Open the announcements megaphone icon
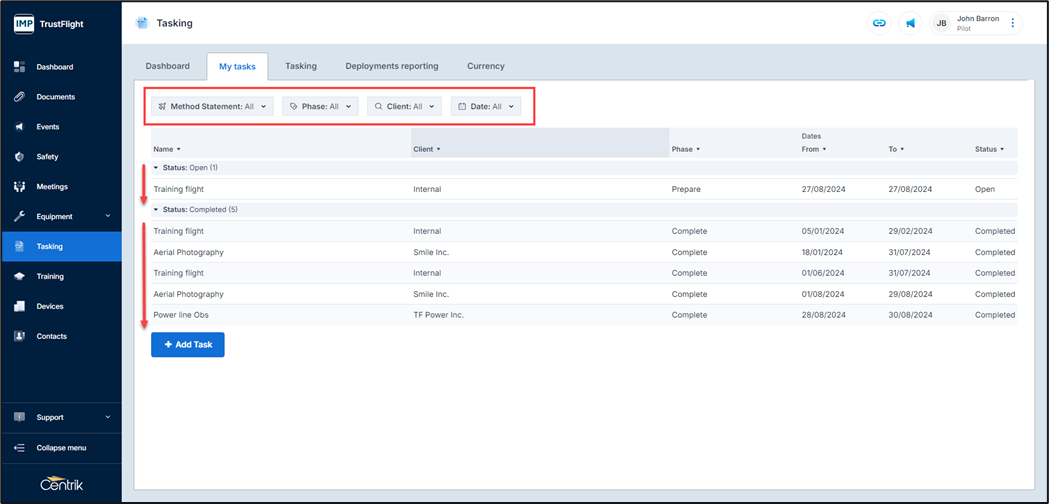The image size is (1049, 504). pos(910,23)
